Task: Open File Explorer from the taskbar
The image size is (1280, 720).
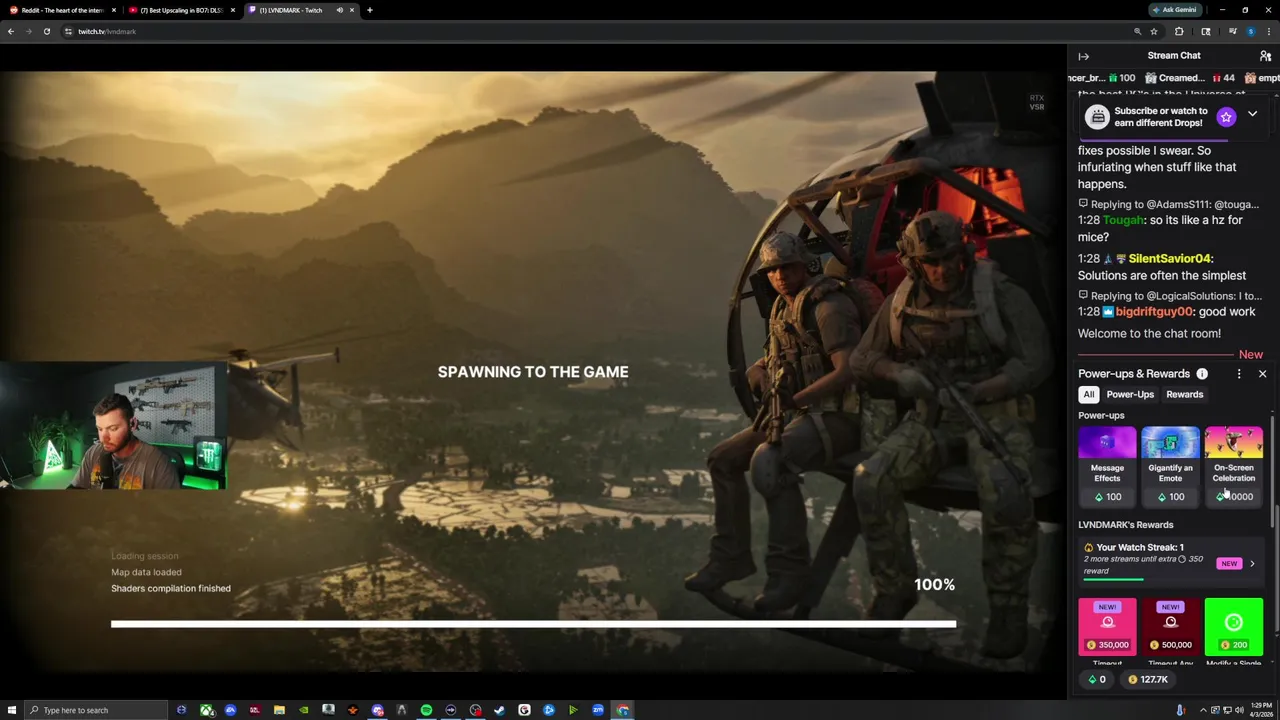Action: [279, 710]
